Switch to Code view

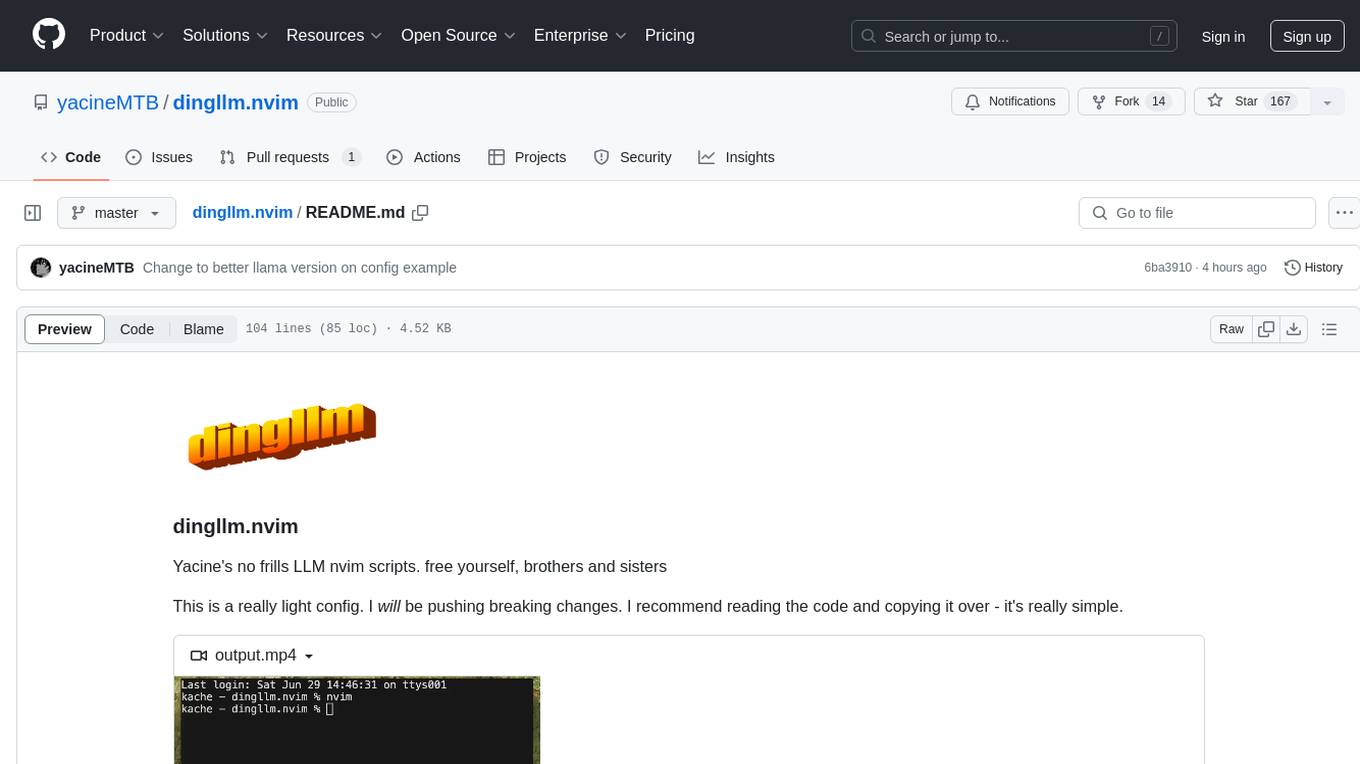137,329
